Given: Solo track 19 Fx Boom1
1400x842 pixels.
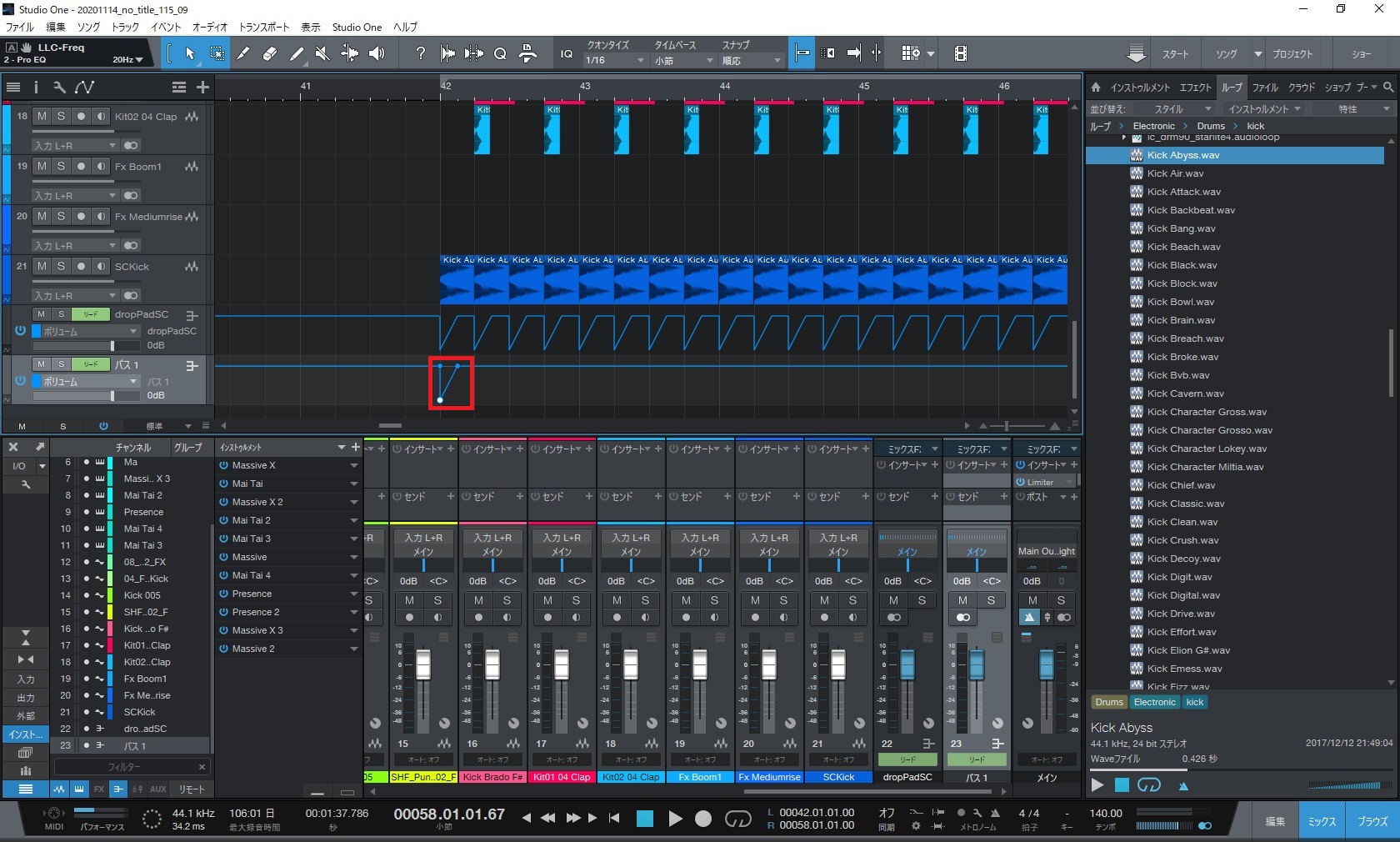Looking at the screenshot, I should point(61,166).
